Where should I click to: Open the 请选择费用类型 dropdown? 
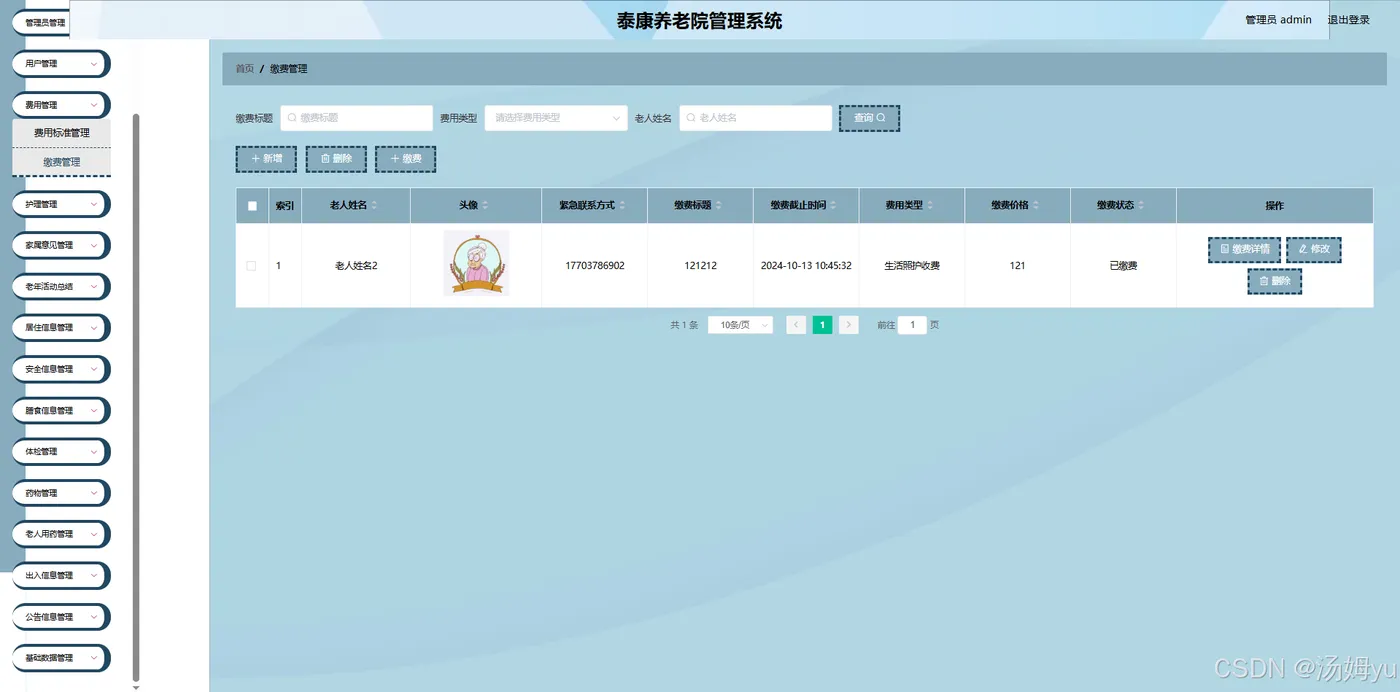click(556, 118)
